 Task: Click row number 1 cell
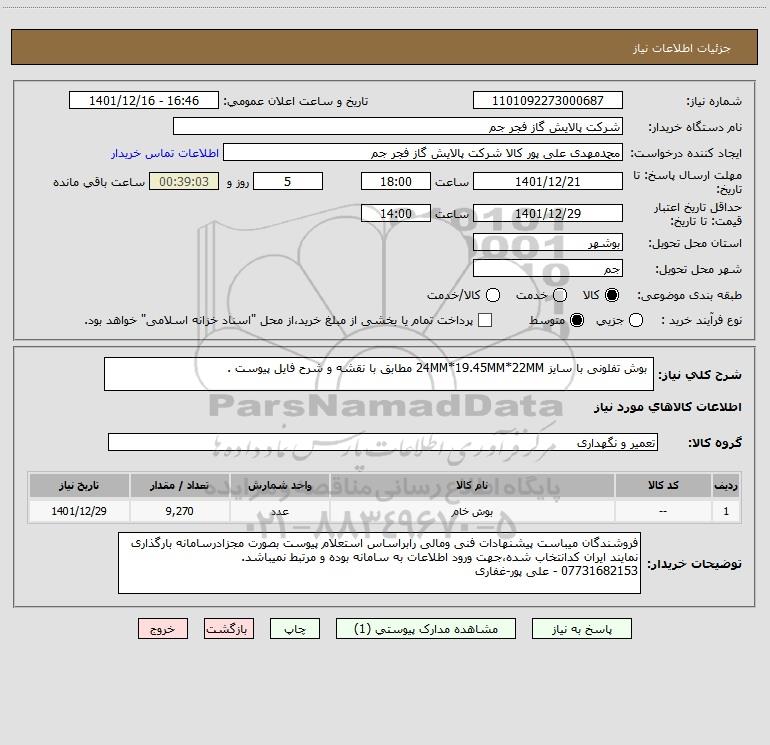(726, 511)
